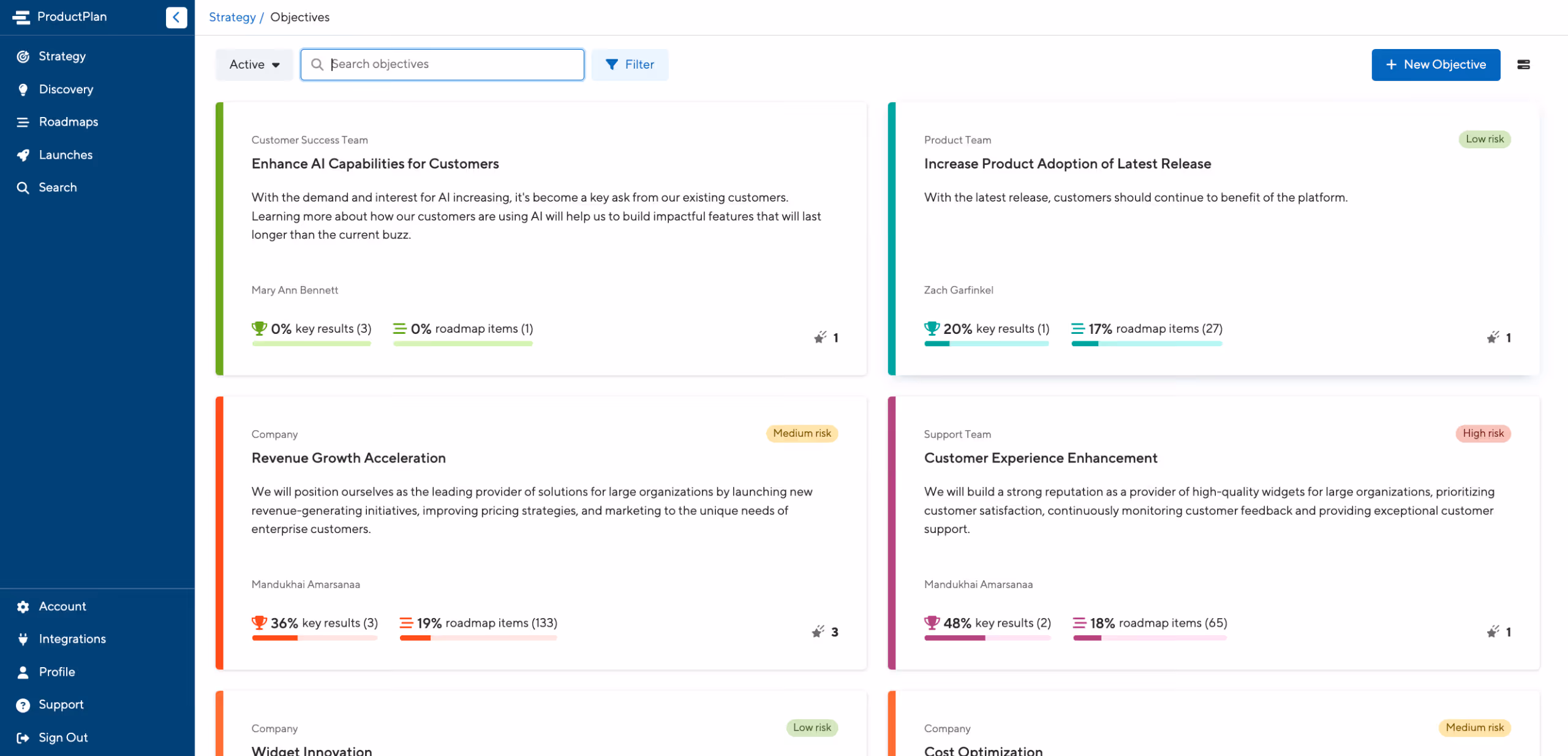Click the ProductPlan logo icon
1568x756 pixels.
(x=21, y=17)
